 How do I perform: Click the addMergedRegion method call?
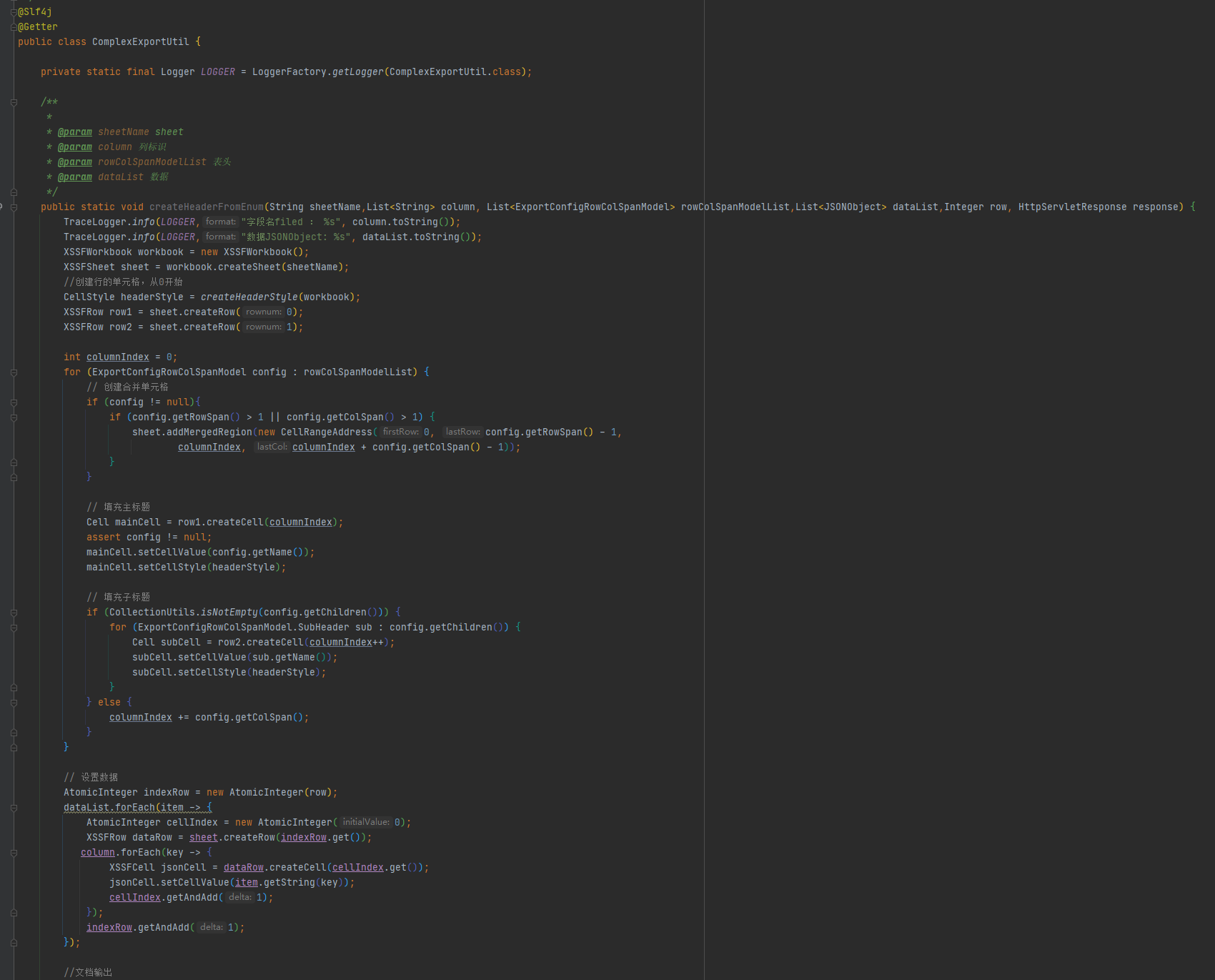point(209,432)
